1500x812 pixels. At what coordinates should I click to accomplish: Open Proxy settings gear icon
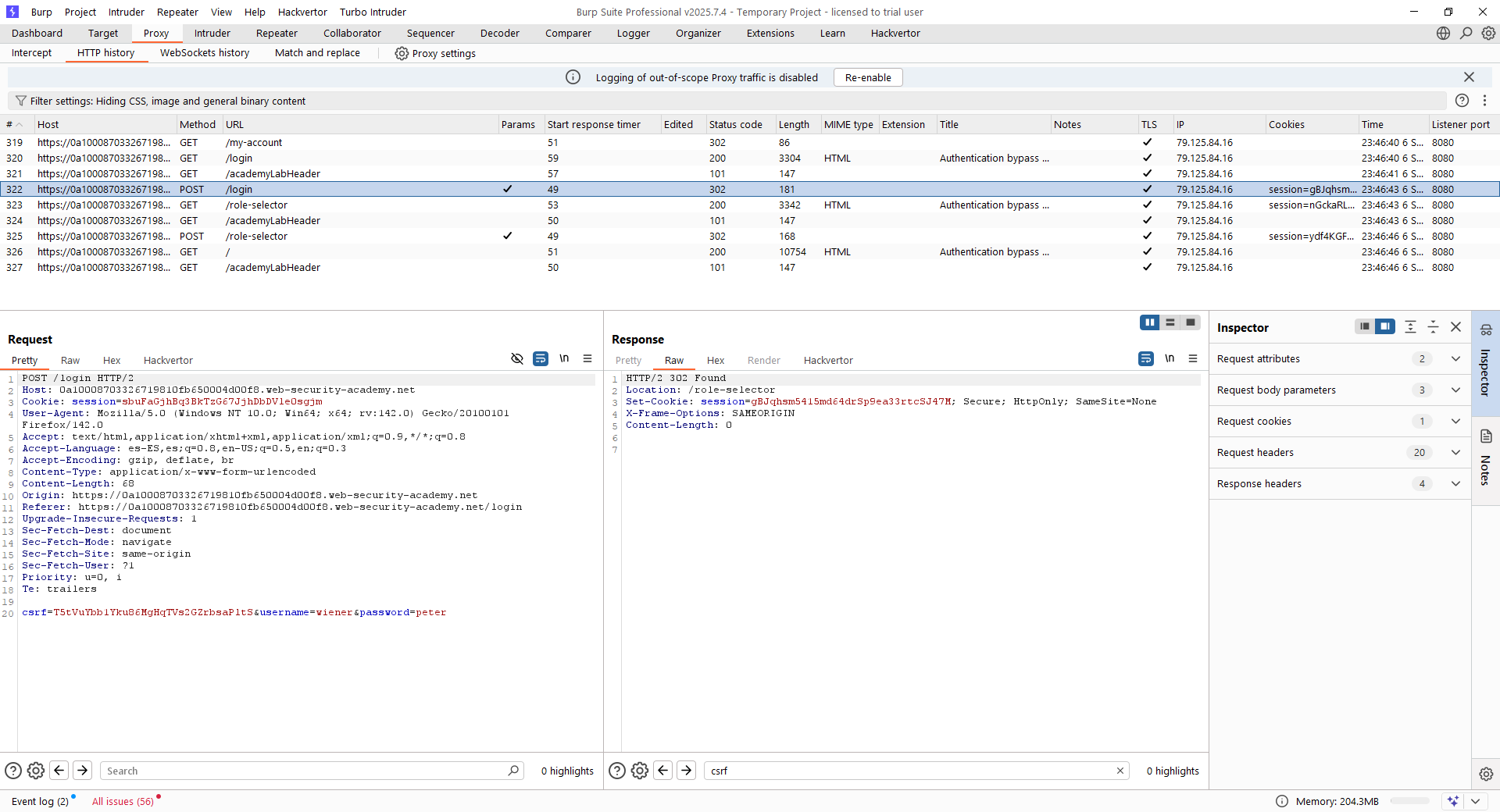pyautogui.click(x=402, y=53)
